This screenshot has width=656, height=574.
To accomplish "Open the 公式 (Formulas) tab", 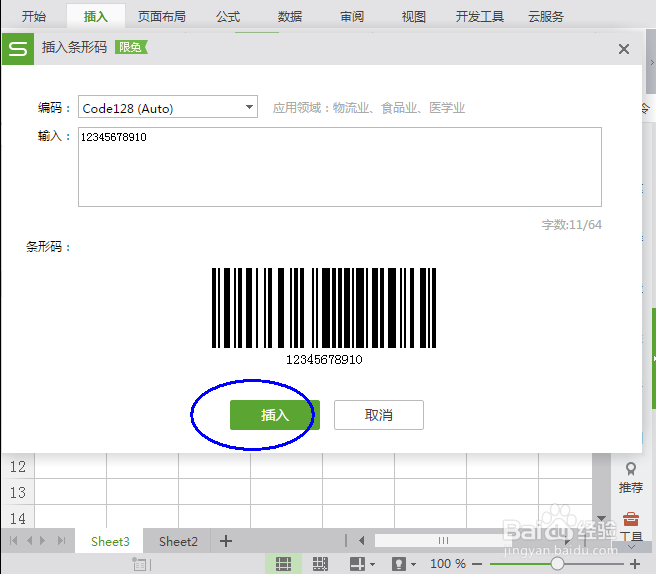I will click(x=228, y=17).
